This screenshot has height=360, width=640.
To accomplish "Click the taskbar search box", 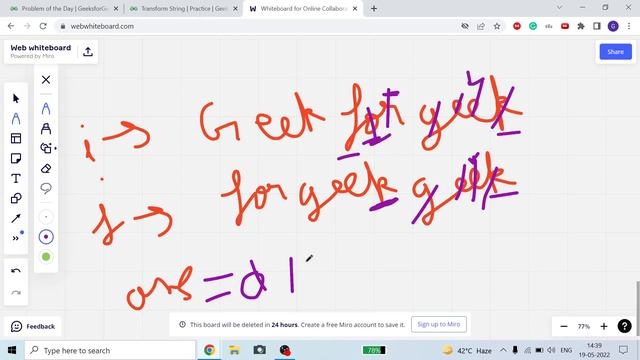I will tap(110, 350).
